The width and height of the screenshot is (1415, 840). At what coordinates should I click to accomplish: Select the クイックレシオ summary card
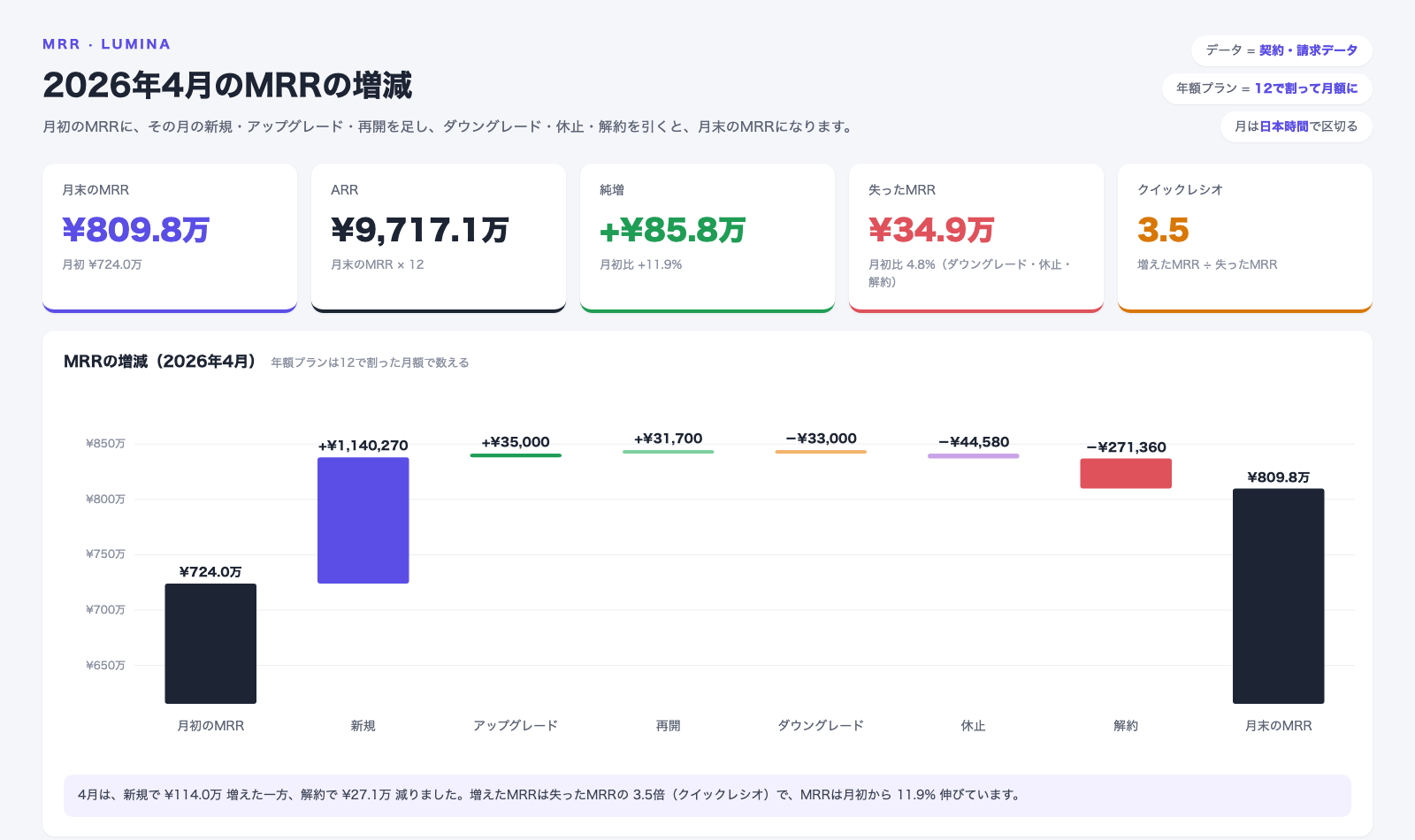1245,238
